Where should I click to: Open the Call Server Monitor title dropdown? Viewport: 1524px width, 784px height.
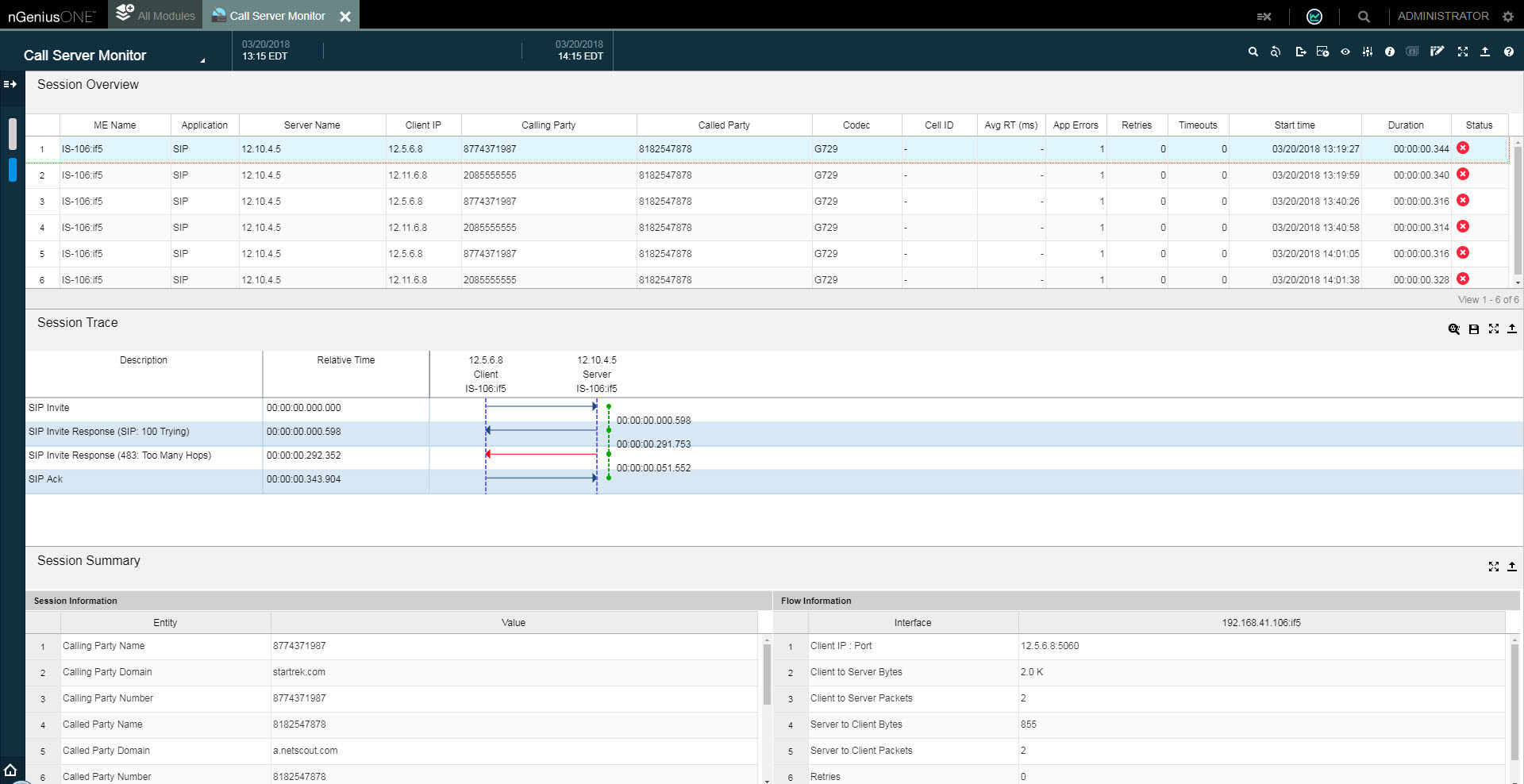click(x=202, y=60)
